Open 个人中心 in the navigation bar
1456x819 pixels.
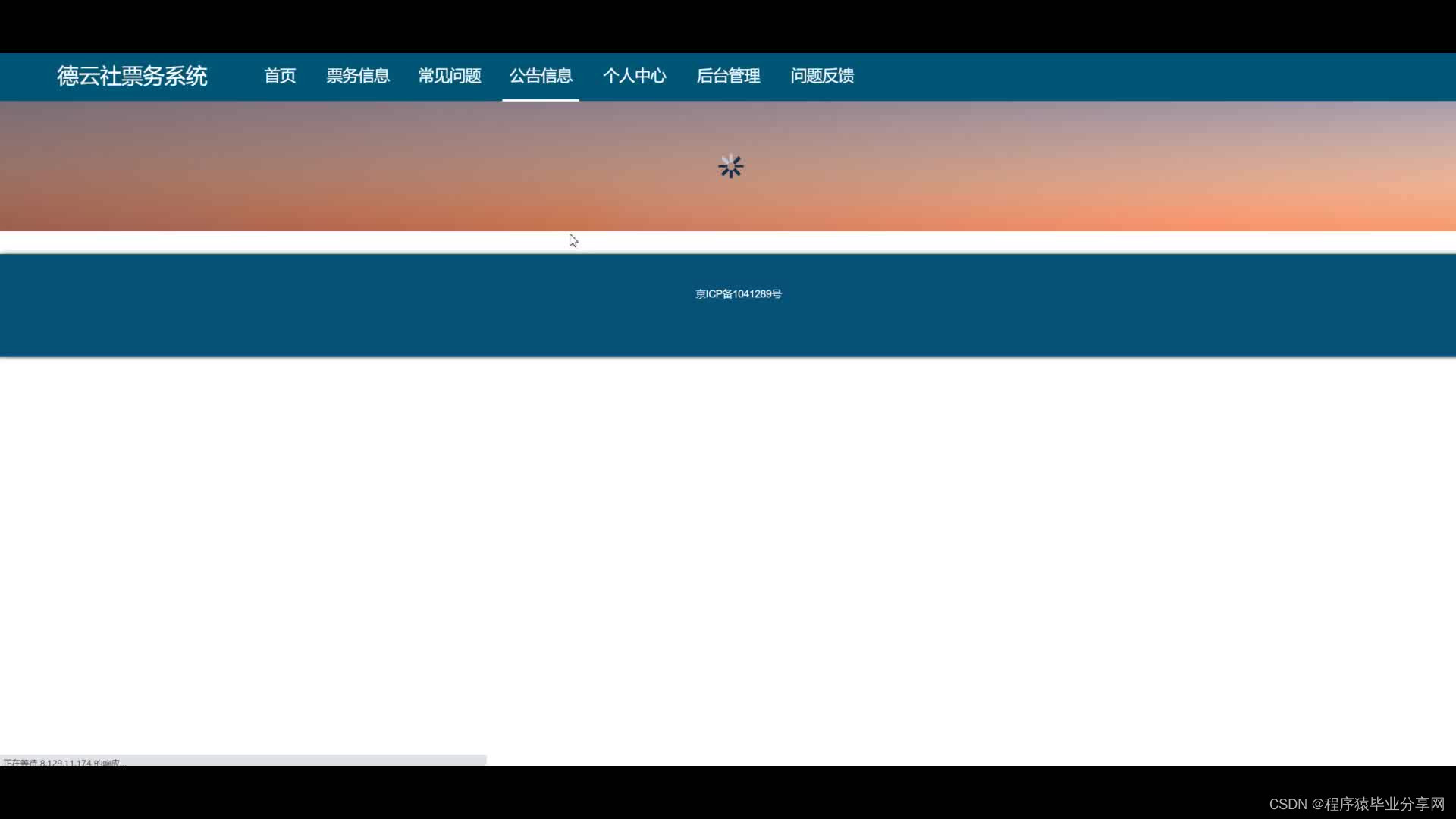634,76
